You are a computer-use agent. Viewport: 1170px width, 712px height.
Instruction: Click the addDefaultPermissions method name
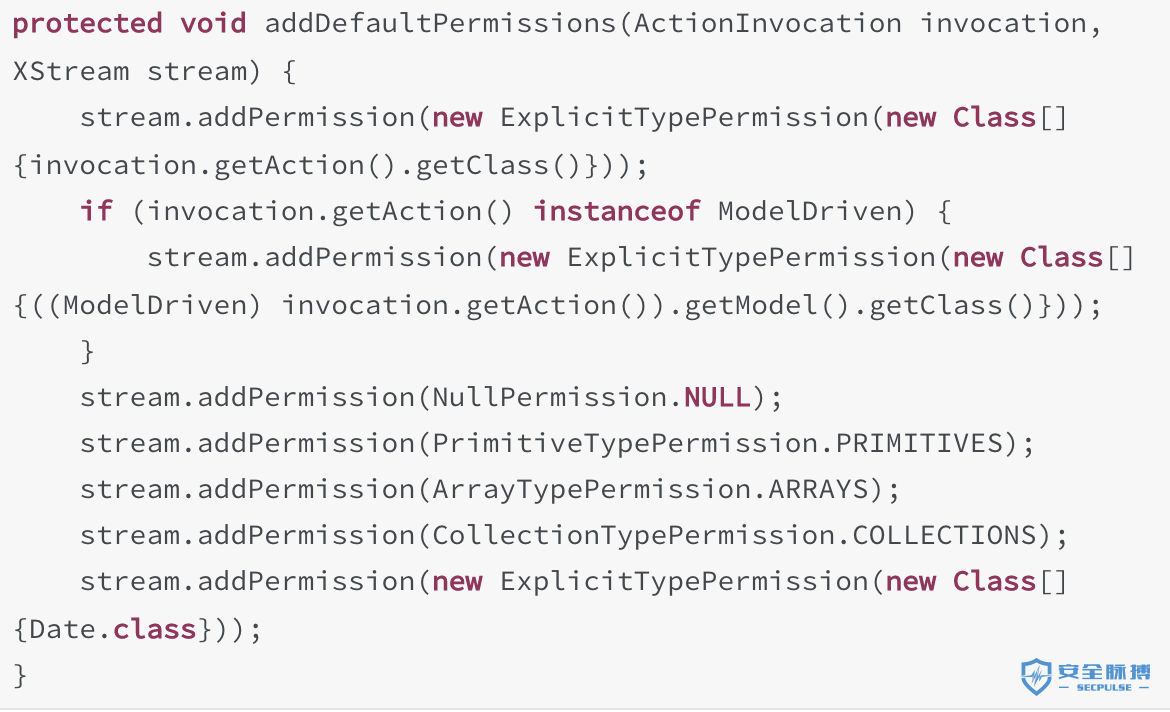click(440, 23)
